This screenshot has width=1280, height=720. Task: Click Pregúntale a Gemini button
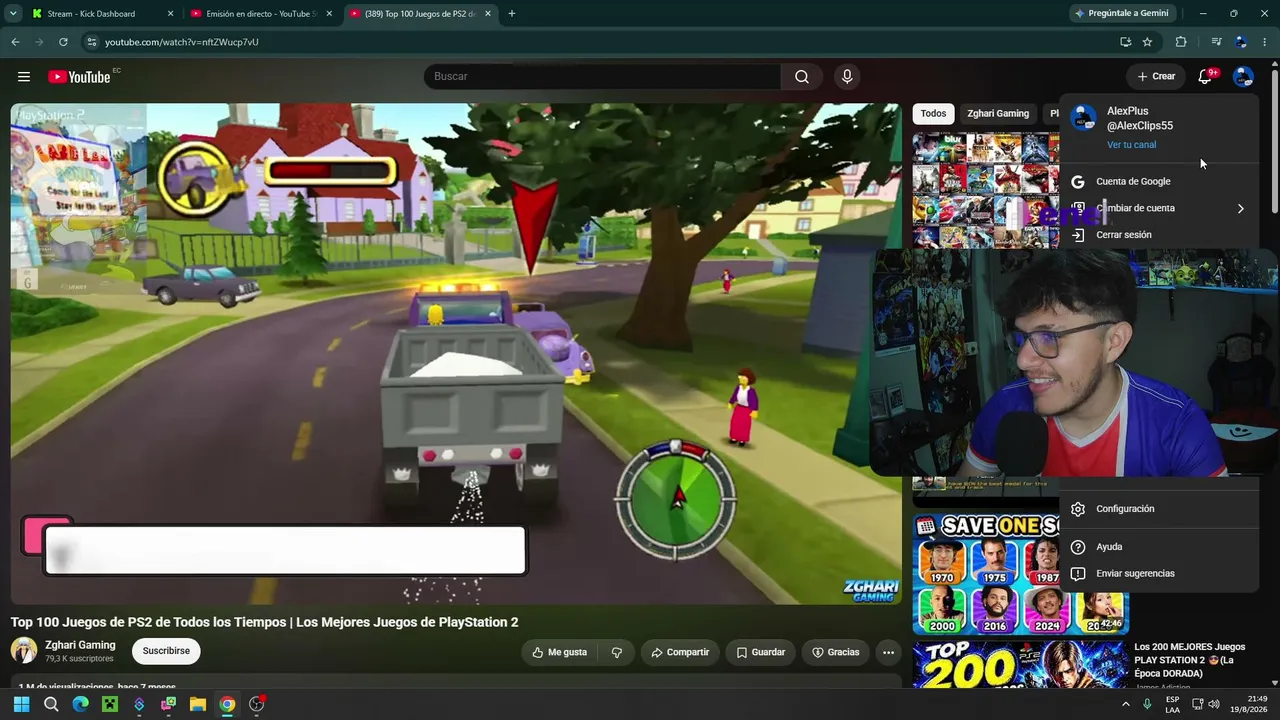point(1121,14)
